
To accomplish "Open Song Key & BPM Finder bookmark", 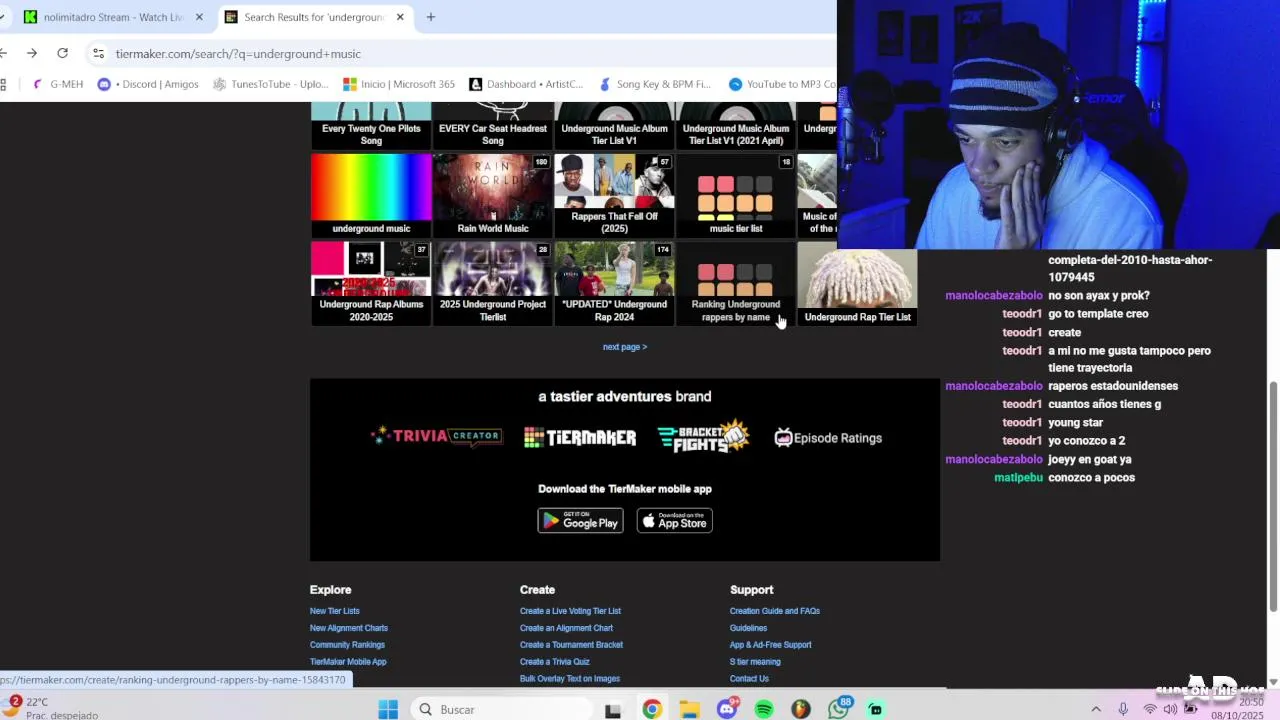I will [x=655, y=84].
